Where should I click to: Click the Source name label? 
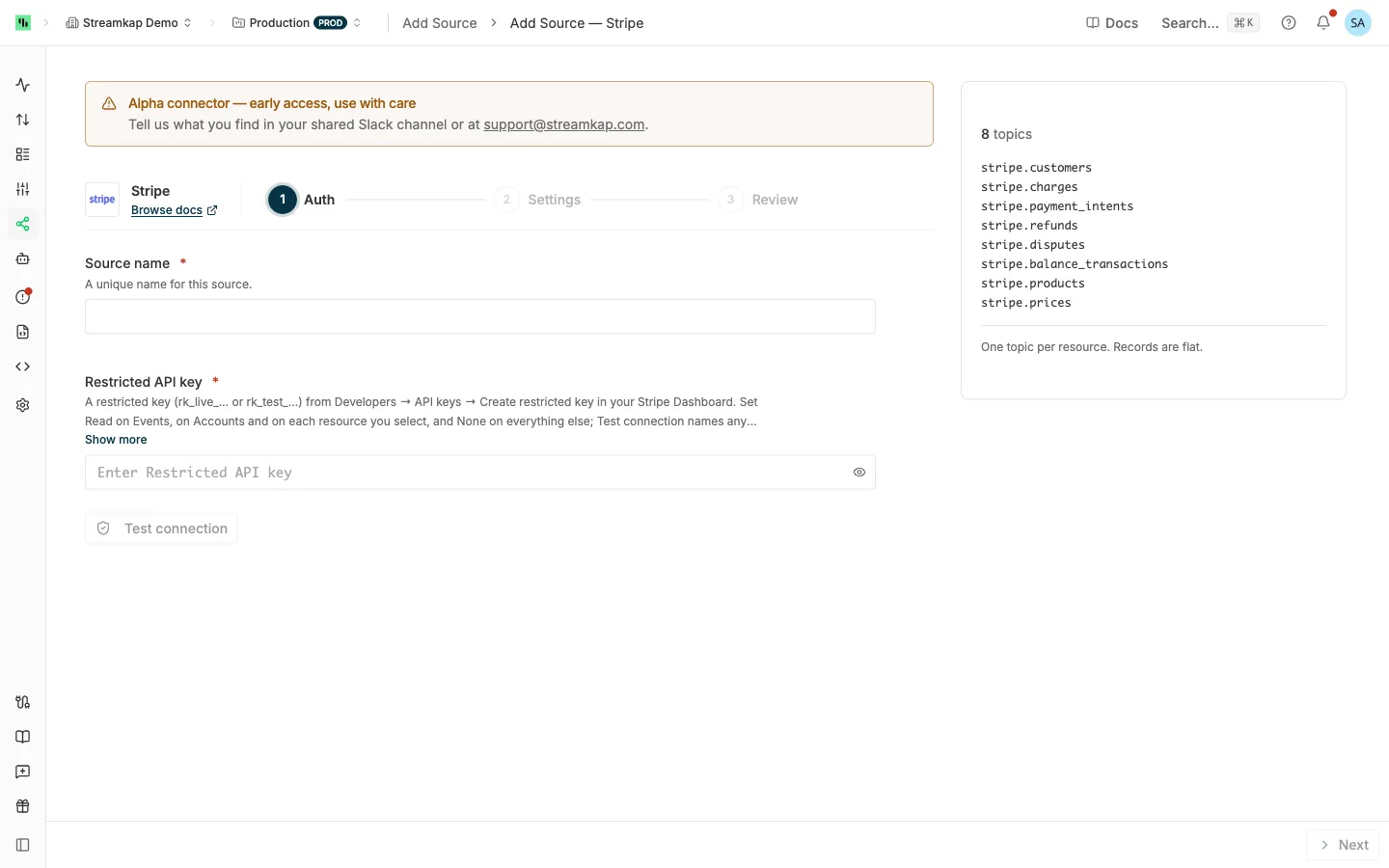tap(127, 263)
